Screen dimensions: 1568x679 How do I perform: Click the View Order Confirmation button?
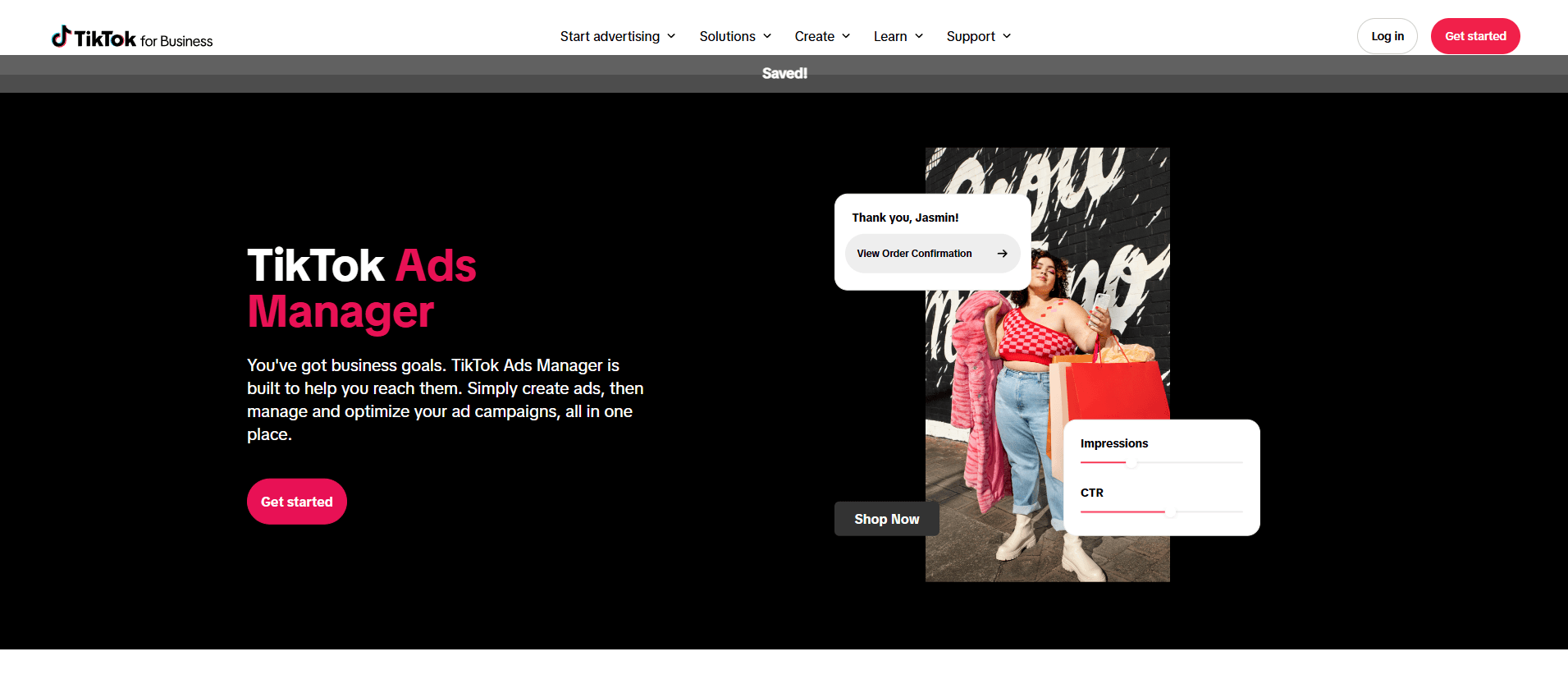coord(933,254)
